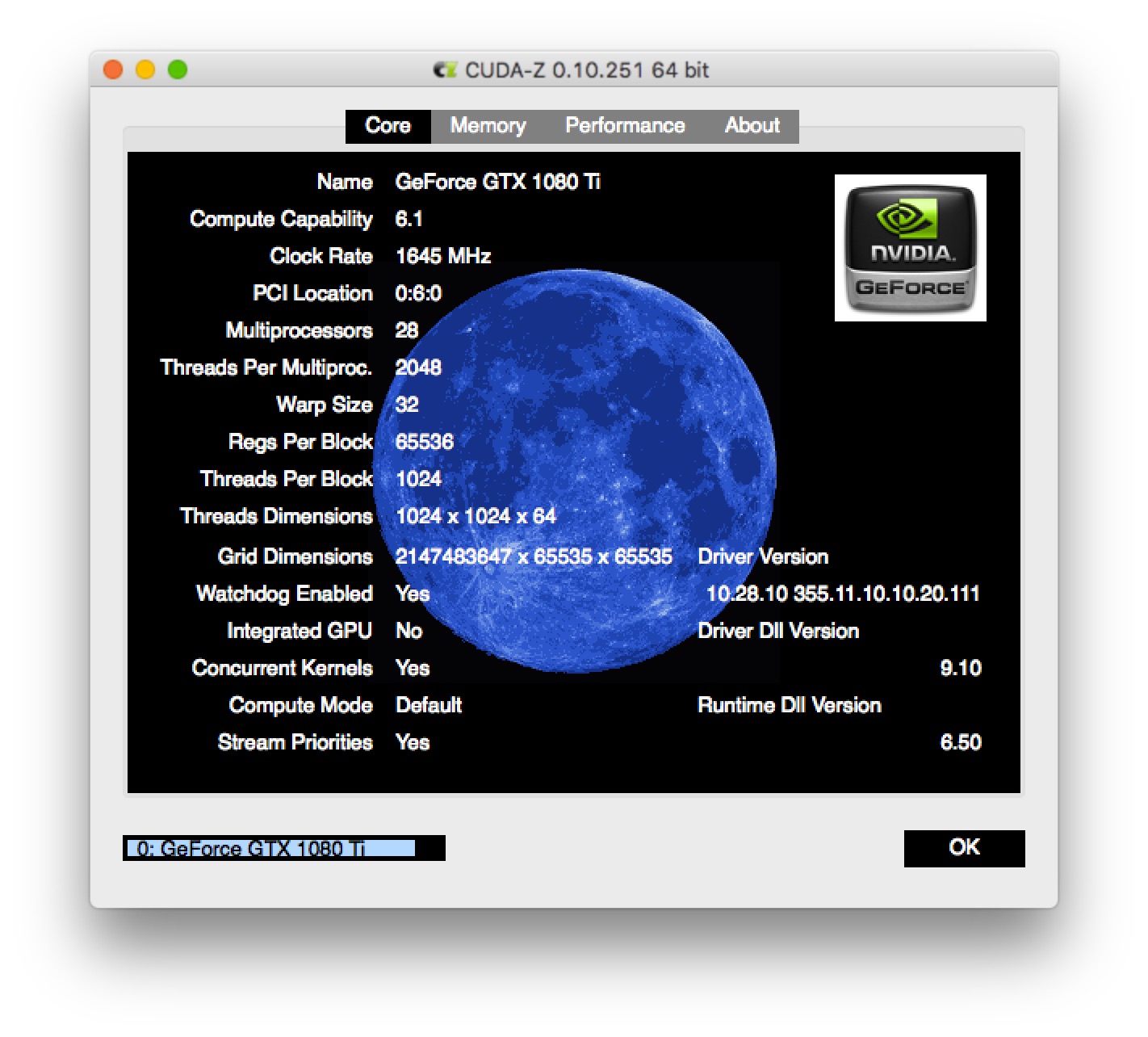
Task: Click the Multiprocessors value "28"
Action: (x=407, y=330)
